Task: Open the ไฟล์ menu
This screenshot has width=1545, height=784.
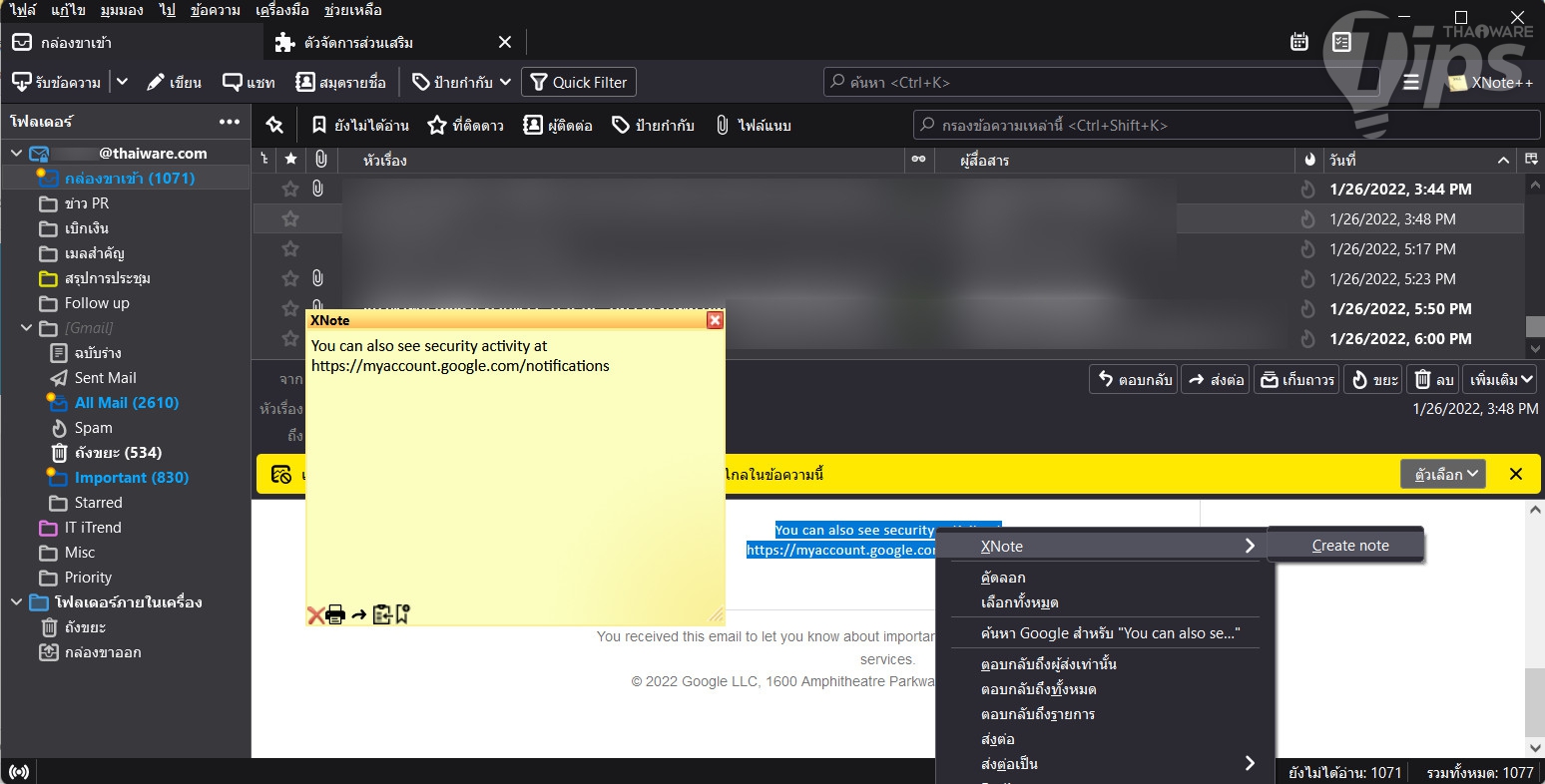Action: pyautogui.click(x=22, y=10)
